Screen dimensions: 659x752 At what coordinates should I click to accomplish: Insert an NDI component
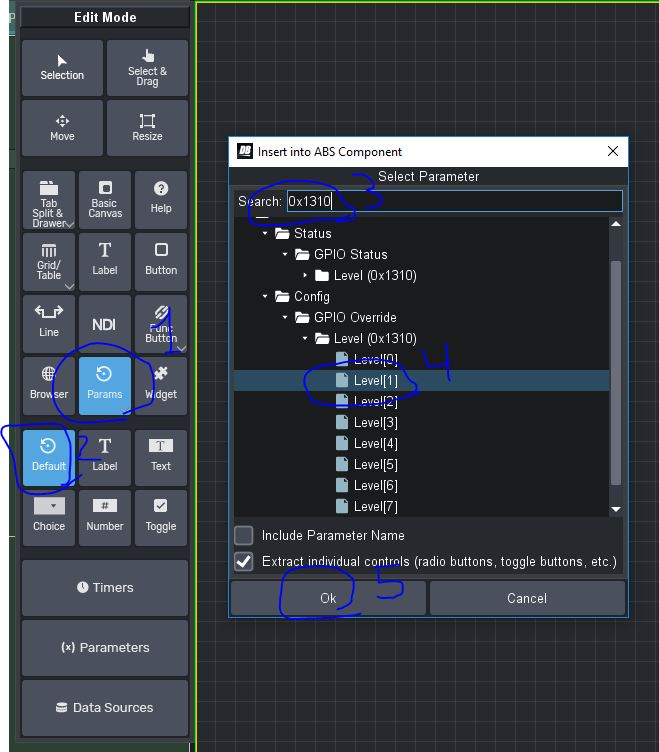[105, 324]
